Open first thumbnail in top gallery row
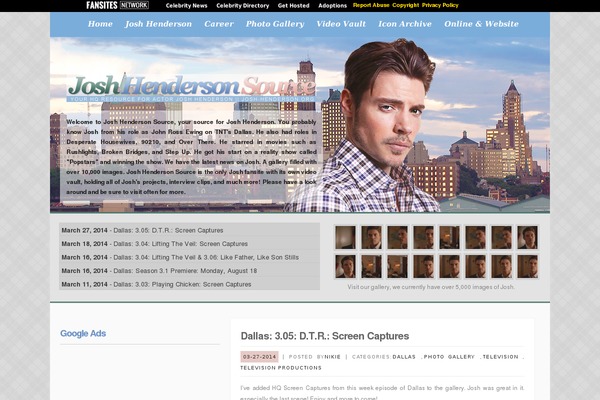600x400 pixels. (346, 237)
